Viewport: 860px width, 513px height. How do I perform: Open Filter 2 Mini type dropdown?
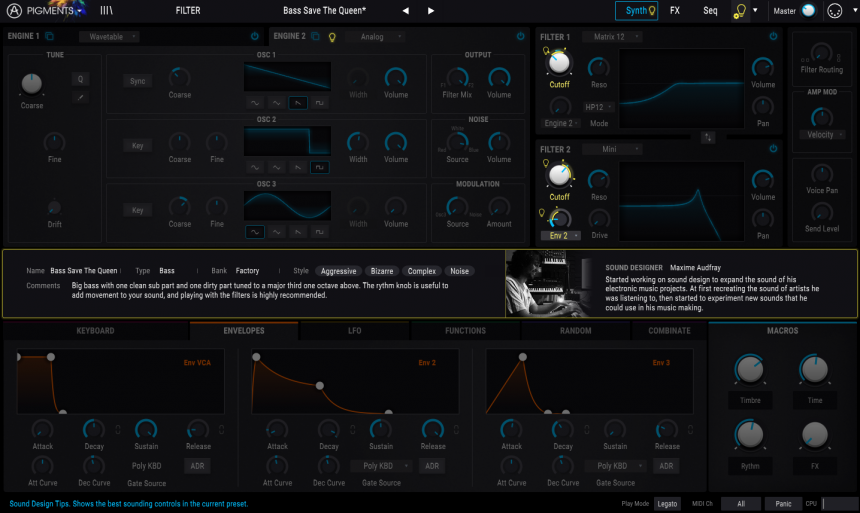point(613,149)
